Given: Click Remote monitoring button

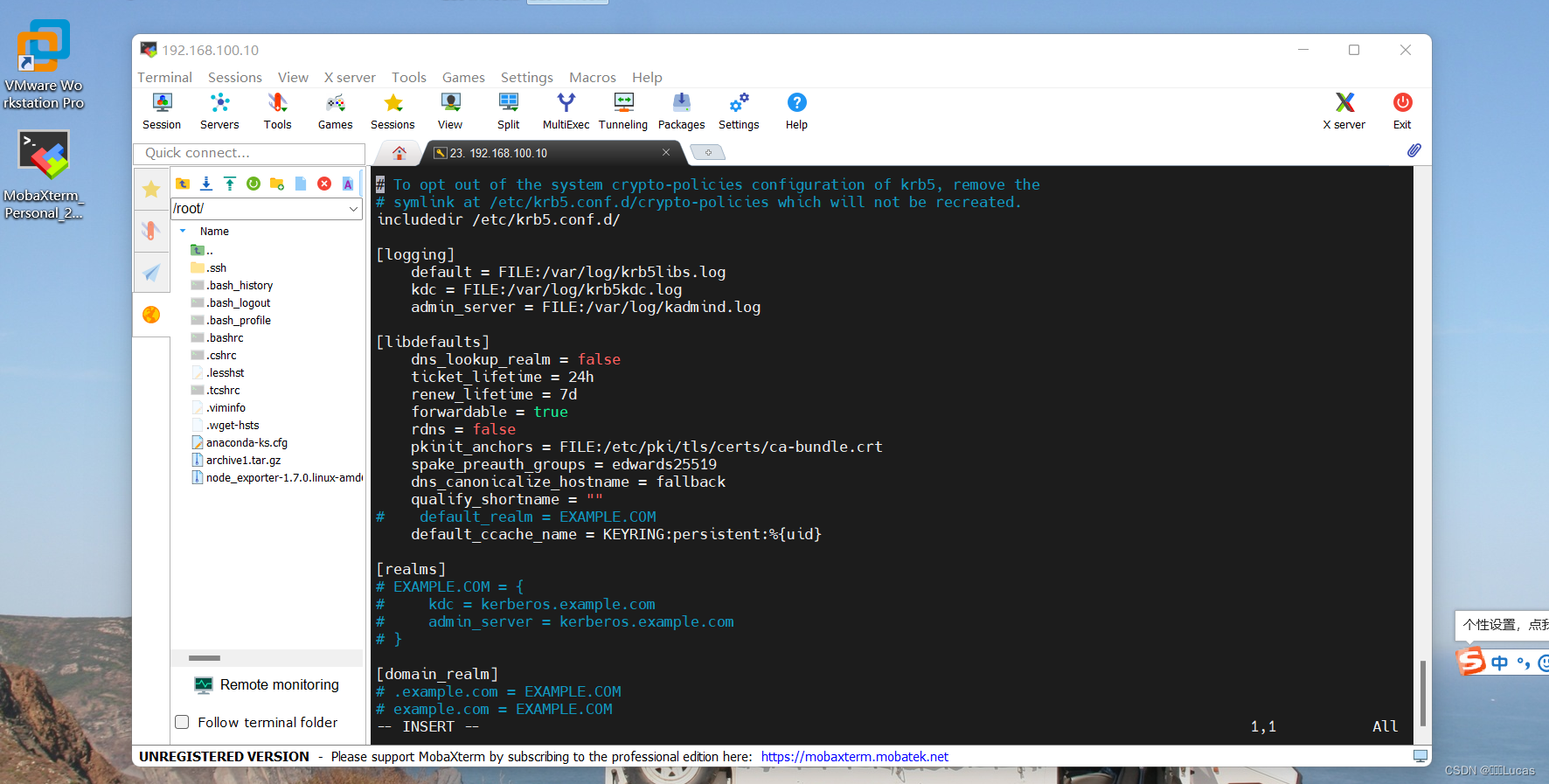Looking at the screenshot, I should 267,685.
